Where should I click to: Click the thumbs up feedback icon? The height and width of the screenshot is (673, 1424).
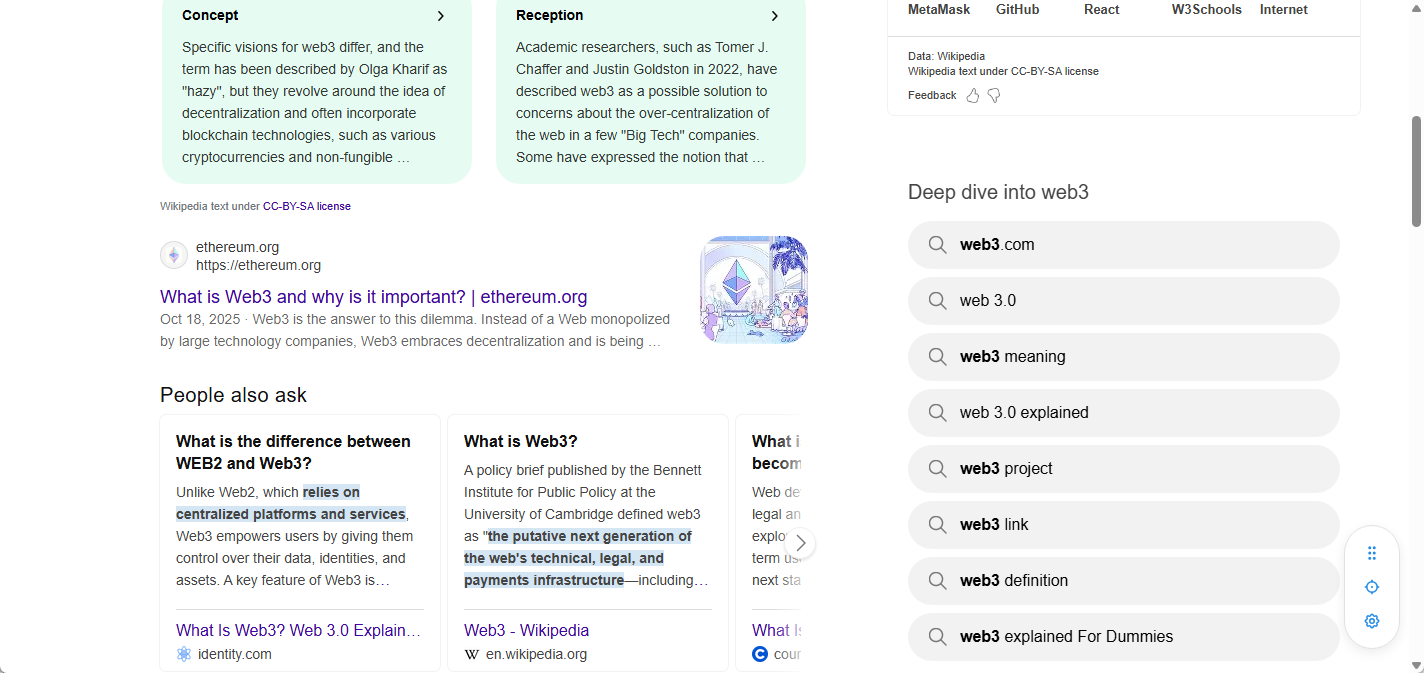[x=973, y=96]
